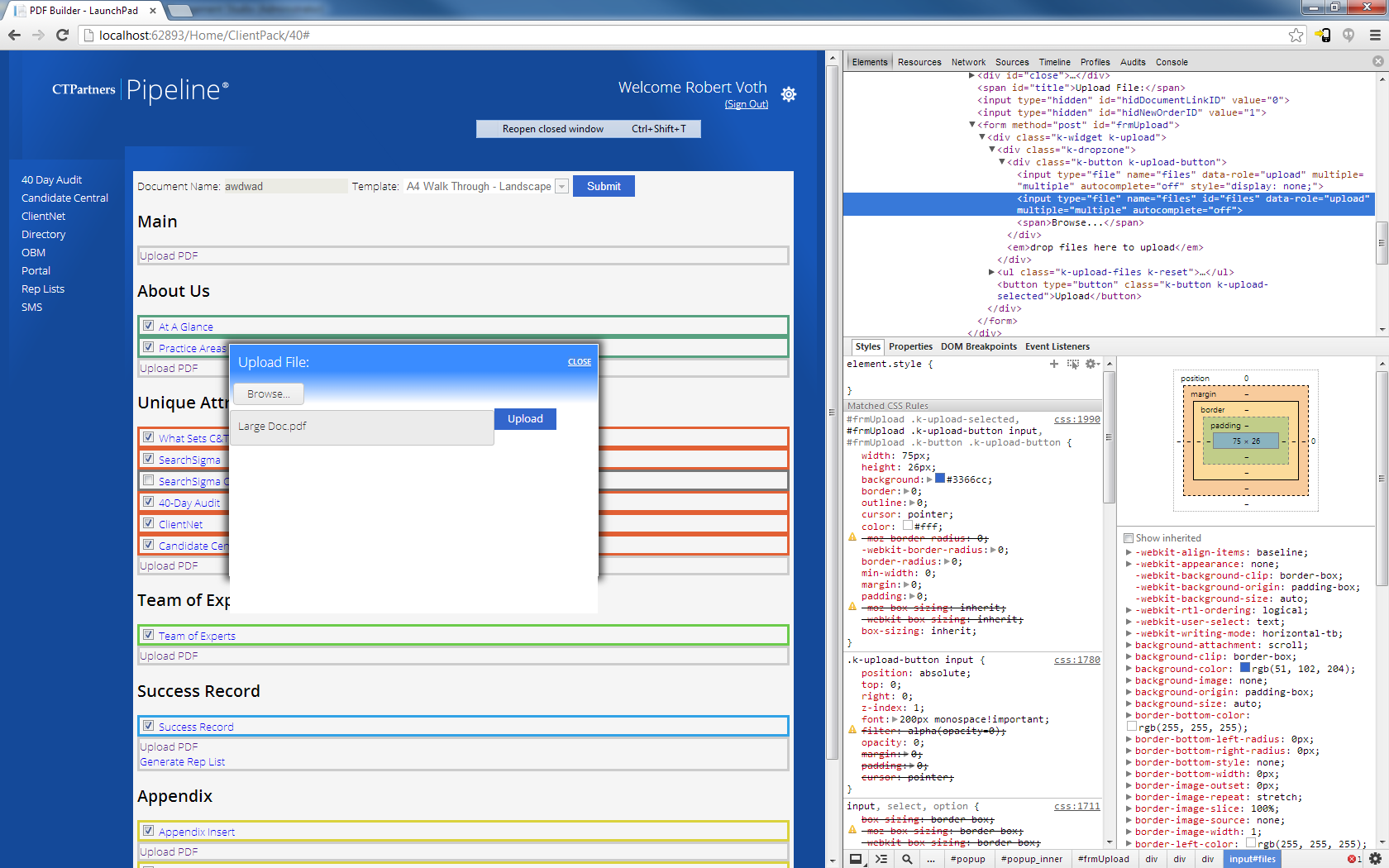Add a new style rule with plus icon

[x=1054, y=364]
